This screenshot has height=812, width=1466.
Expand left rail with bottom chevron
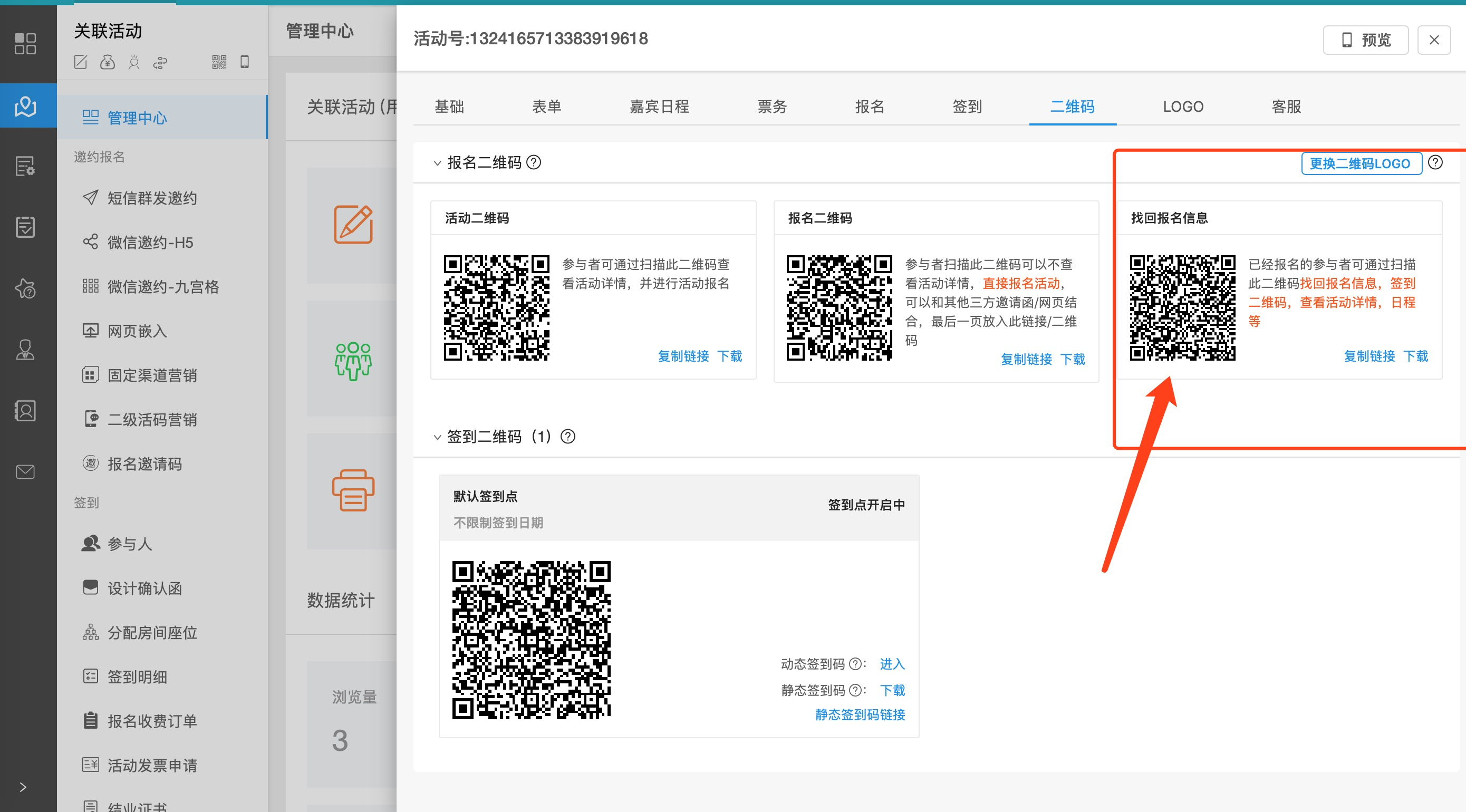pos(23,787)
